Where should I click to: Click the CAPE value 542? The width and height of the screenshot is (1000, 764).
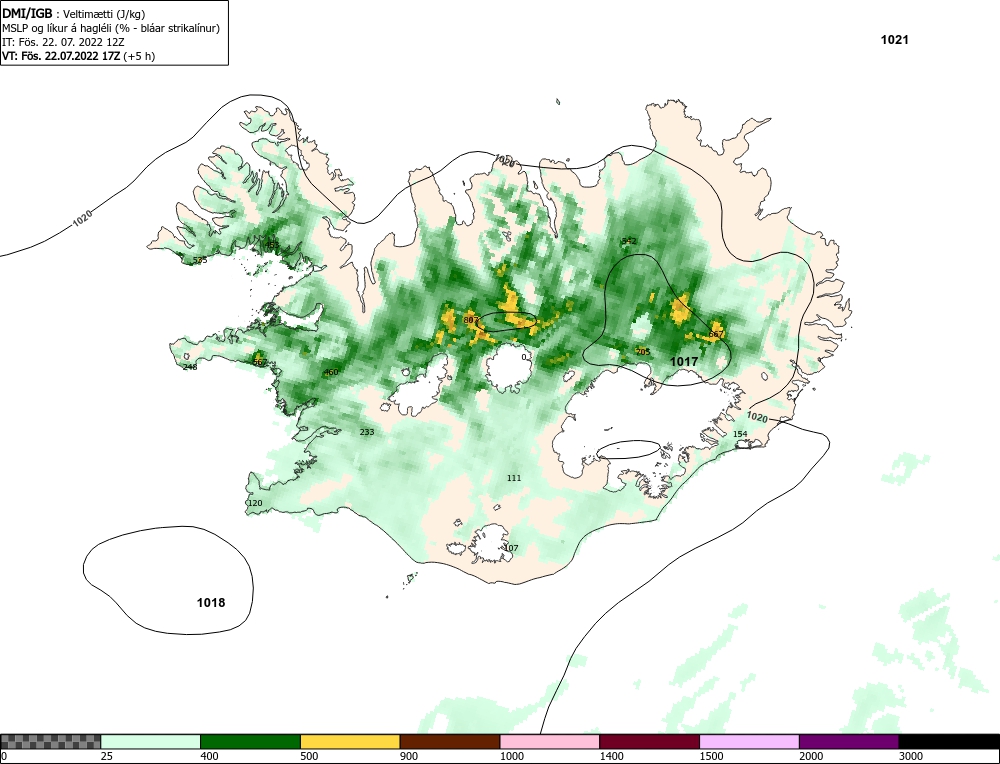point(629,241)
